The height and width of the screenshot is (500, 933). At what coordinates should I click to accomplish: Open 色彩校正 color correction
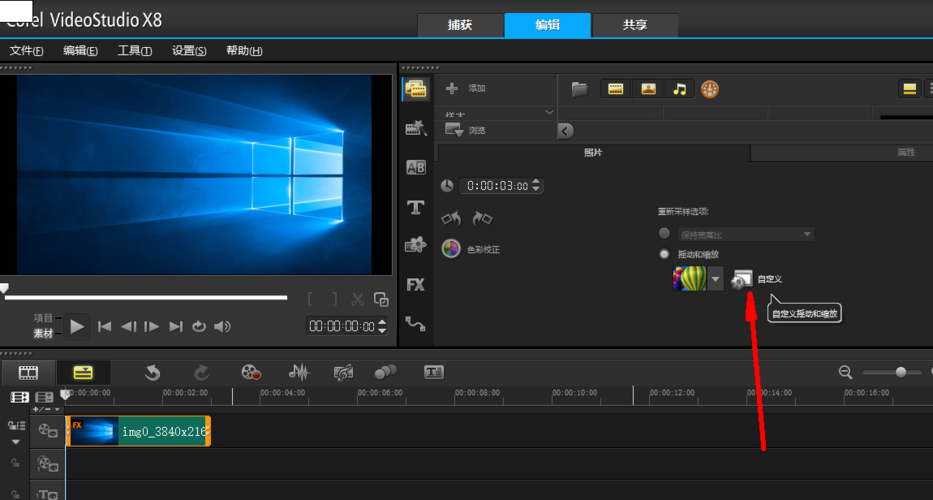coord(471,249)
